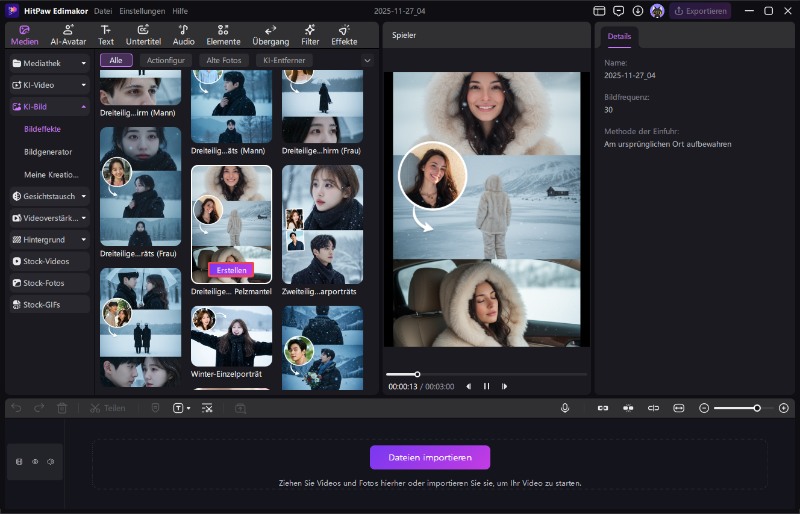Click the Dateien importieren button

point(430,458)
